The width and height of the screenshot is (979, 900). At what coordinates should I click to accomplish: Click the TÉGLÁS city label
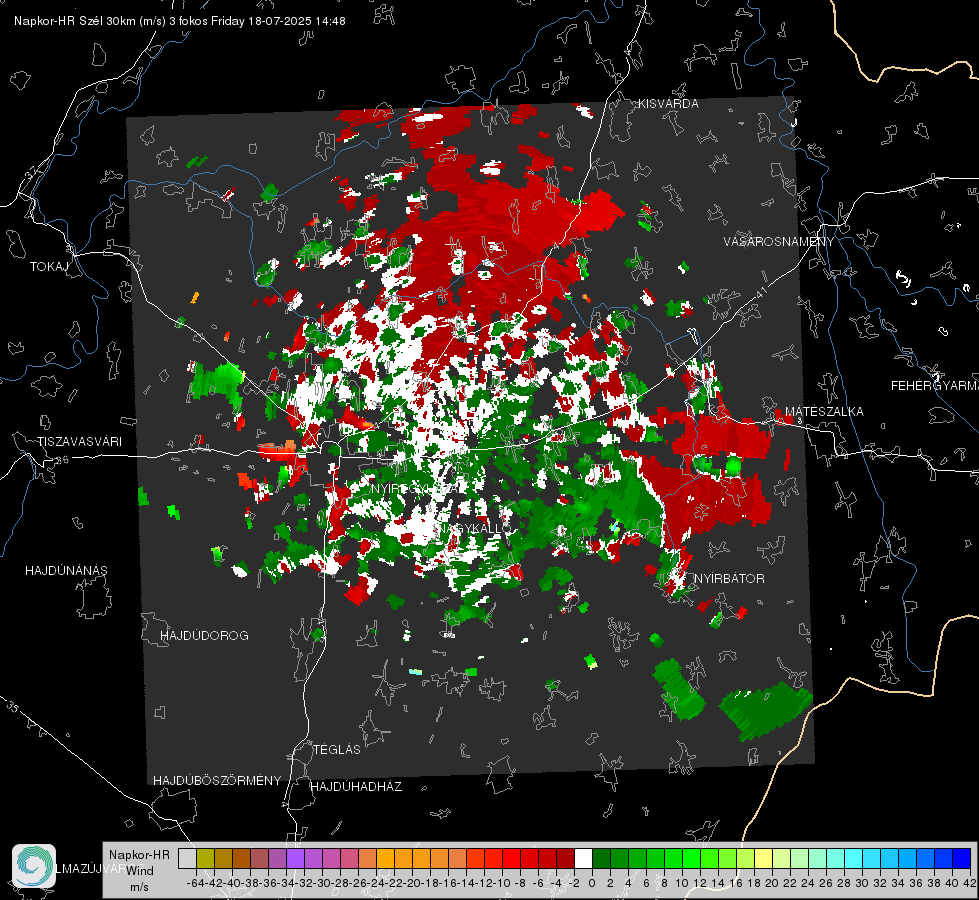(337, 750)
